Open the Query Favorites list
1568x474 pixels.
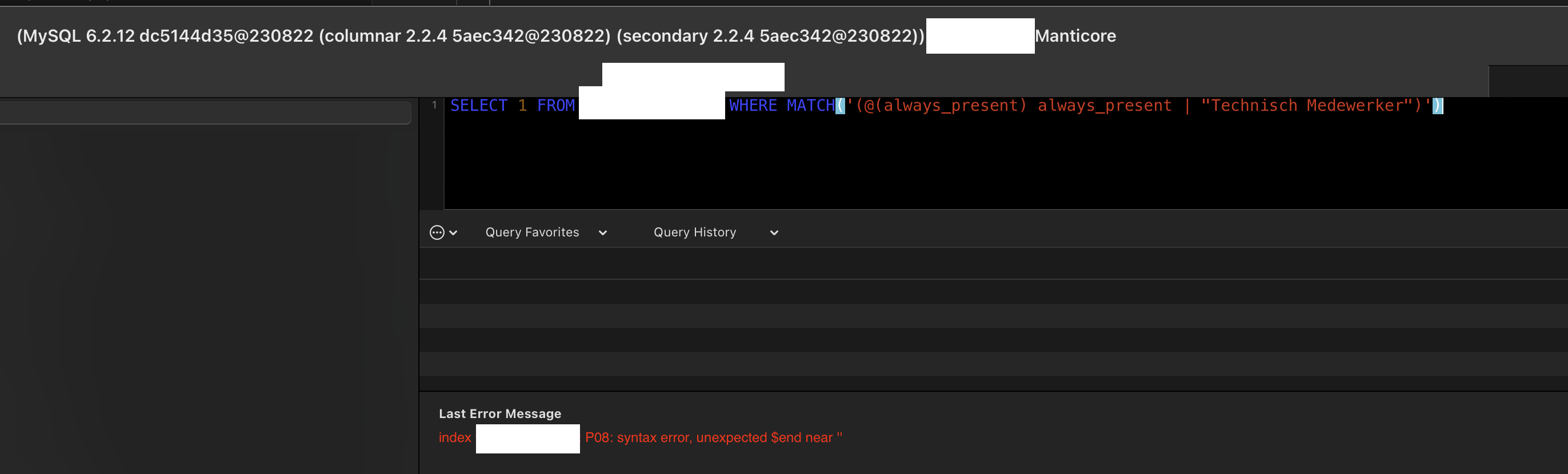point(532,232)
